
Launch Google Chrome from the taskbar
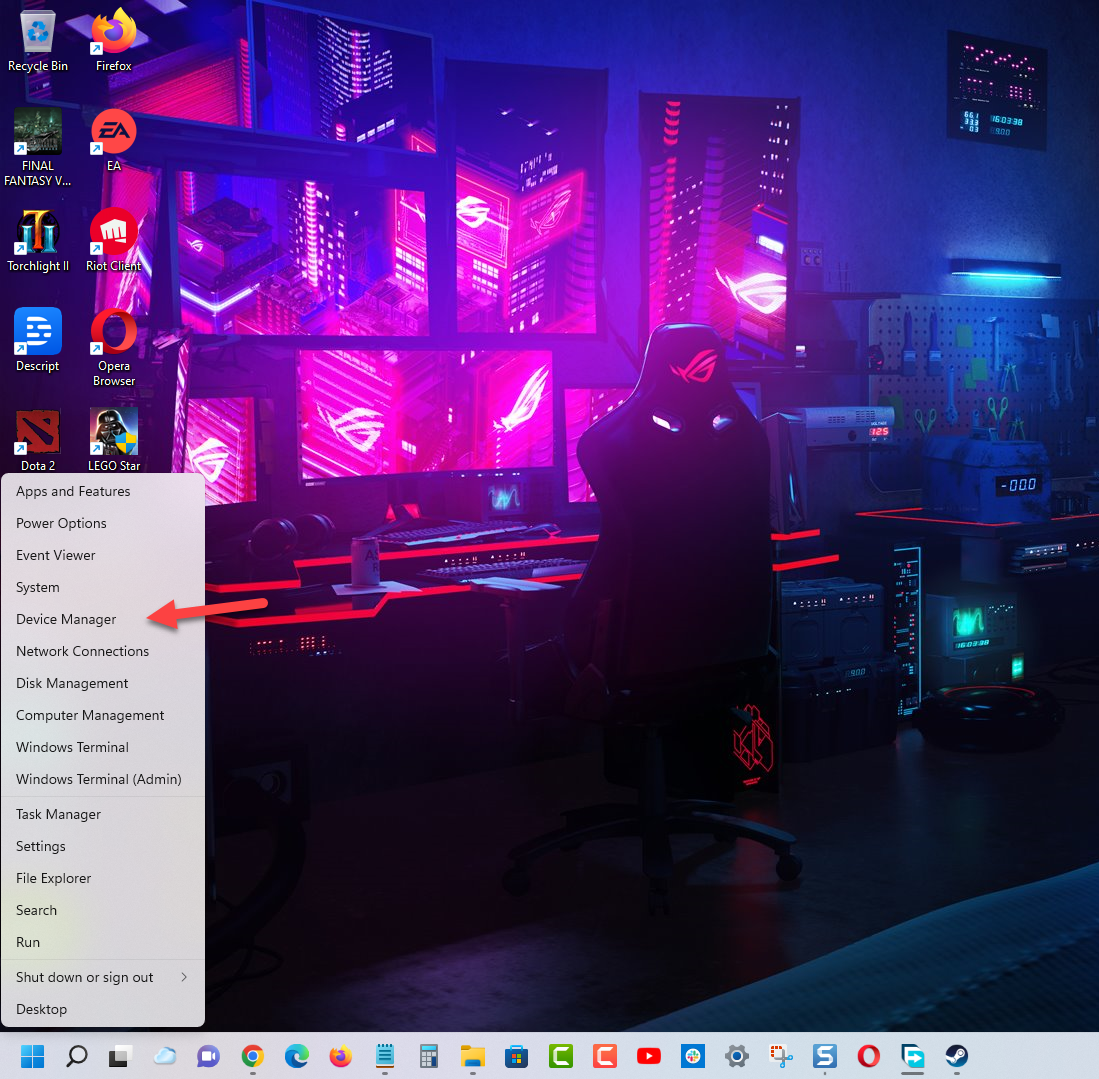point(252,1056)
